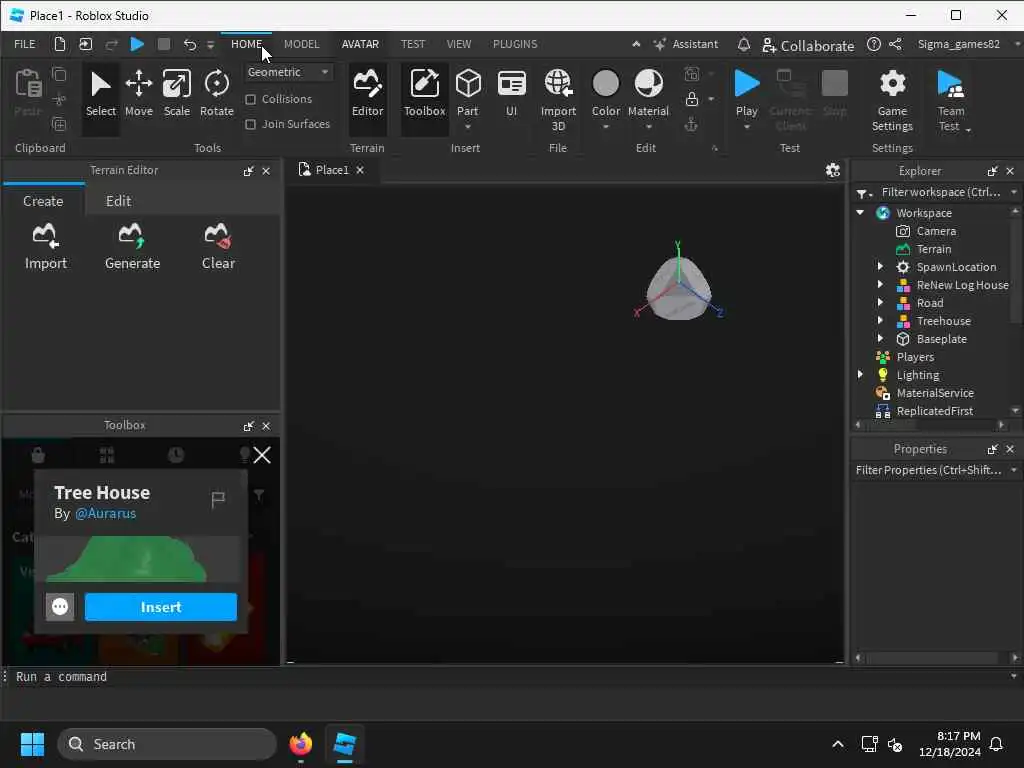
Task: Click the Undo arrow in quick bar
Action: pyautogui.click(x=189, y=44)
